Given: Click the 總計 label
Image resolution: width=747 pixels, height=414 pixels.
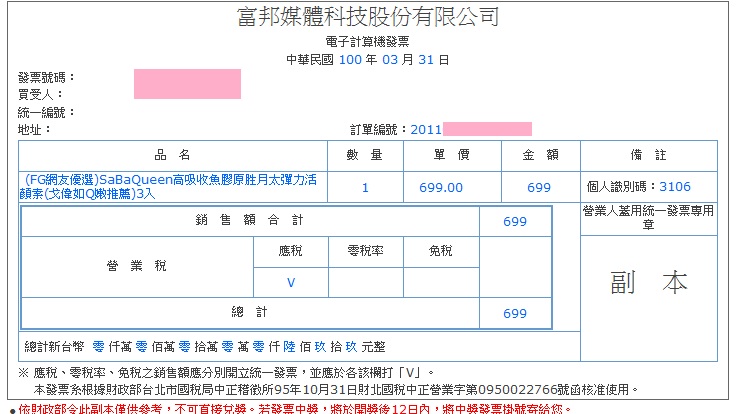Looking at the screenshot, I should (250, 312).
